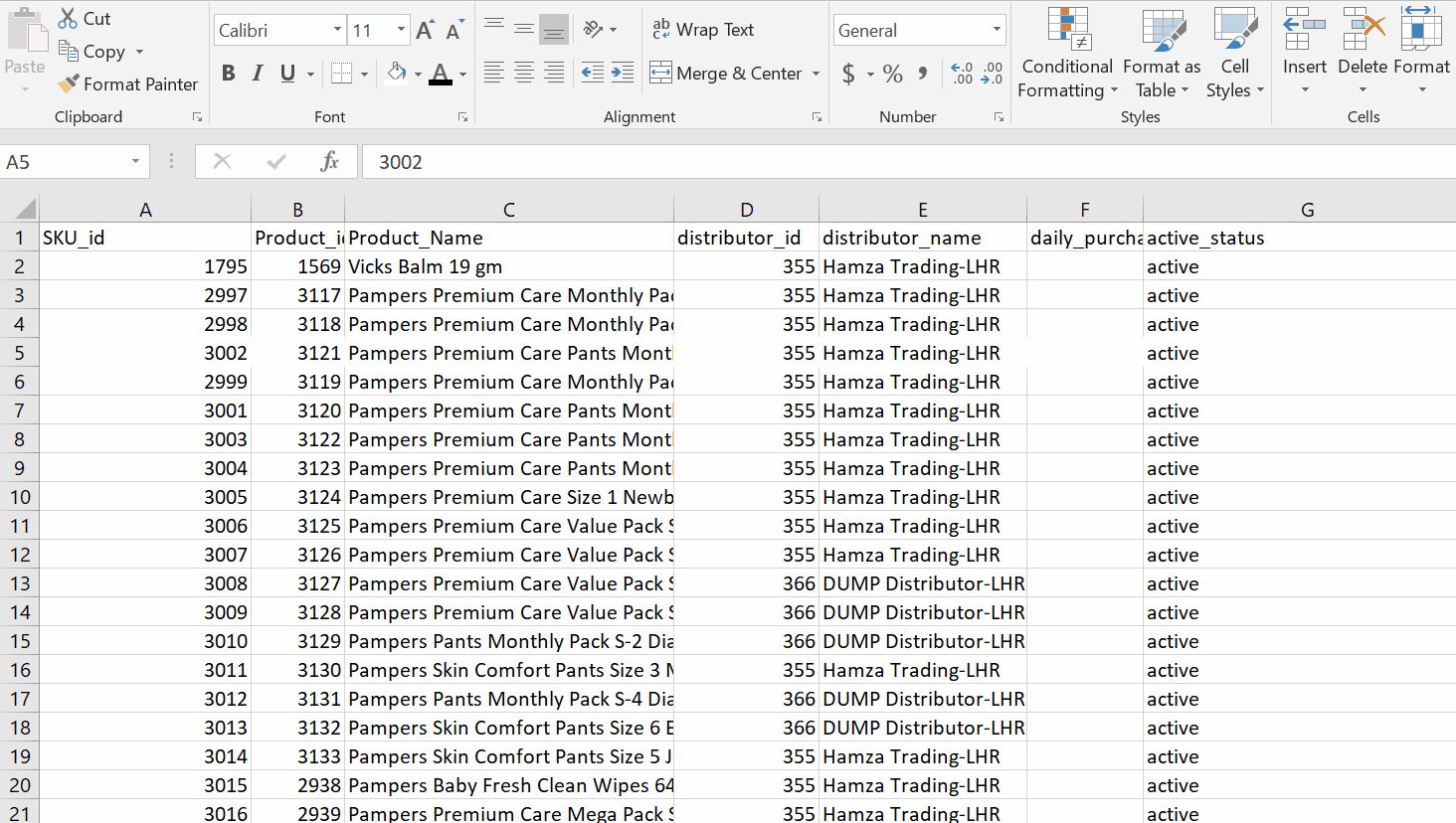Apply Accounting dollar format
The height and width of the screenshot is (823, 1456).
(848, 74)
